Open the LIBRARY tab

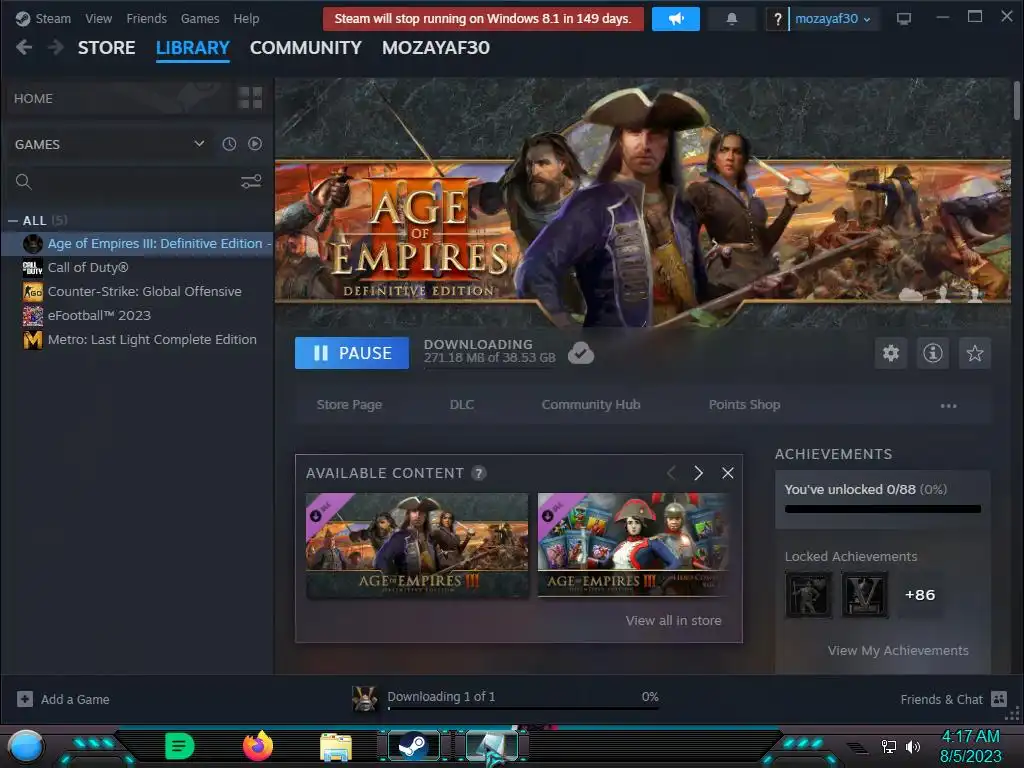coord(193,48)
